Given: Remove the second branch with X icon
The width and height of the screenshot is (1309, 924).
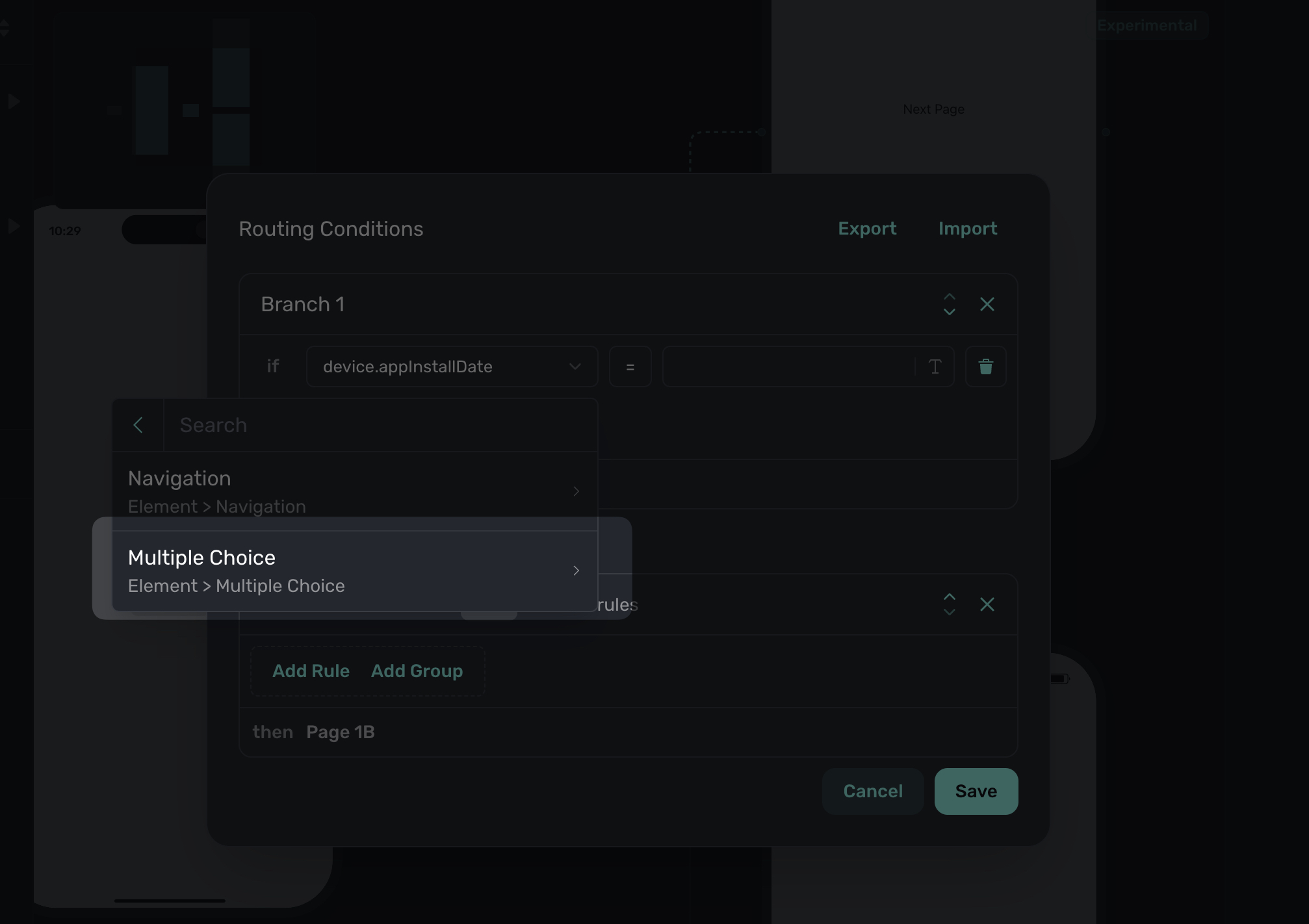Looking at the screenshot, I should coord(987,604).
